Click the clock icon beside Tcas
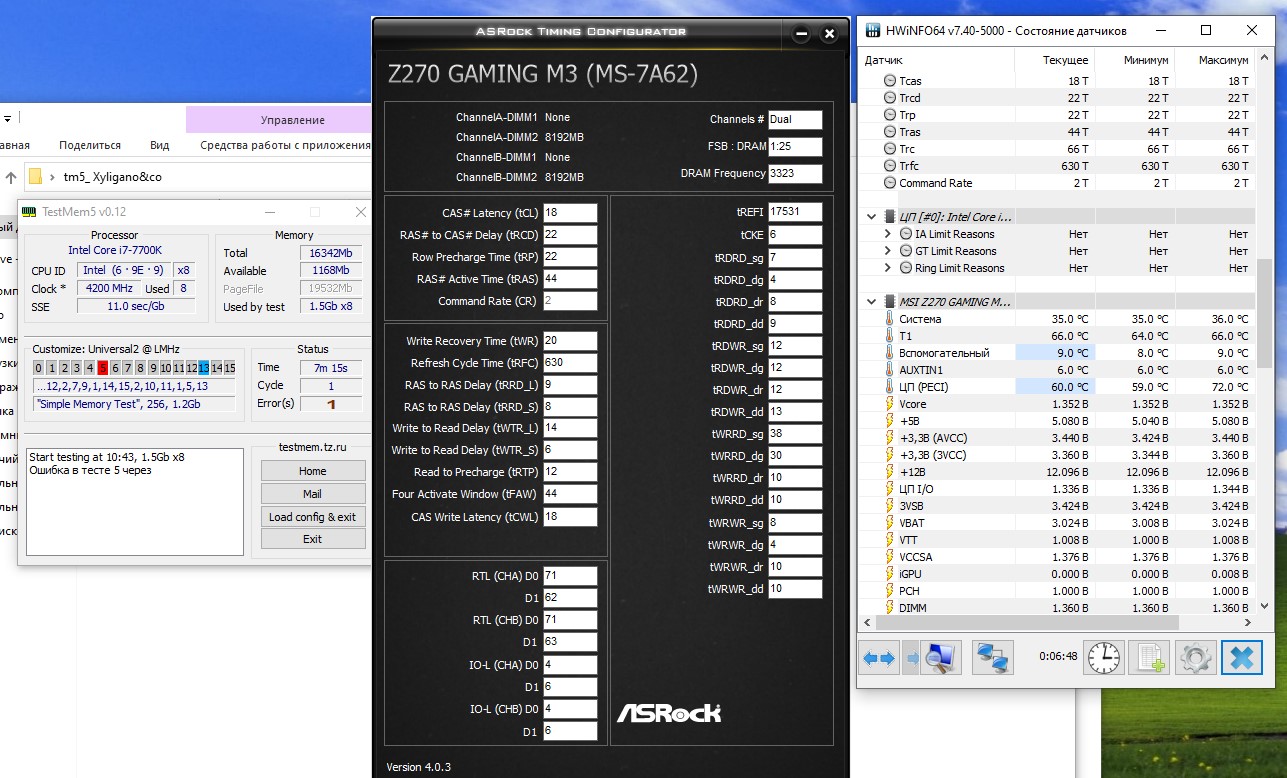Image resolution: width=1287 pixels, height=778 pixels. tap(890, 81)
